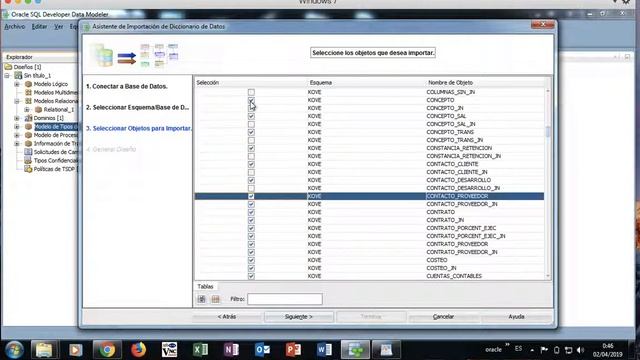Click the network tray icon
The image size is (640, 360).
(x=568, y=350)
